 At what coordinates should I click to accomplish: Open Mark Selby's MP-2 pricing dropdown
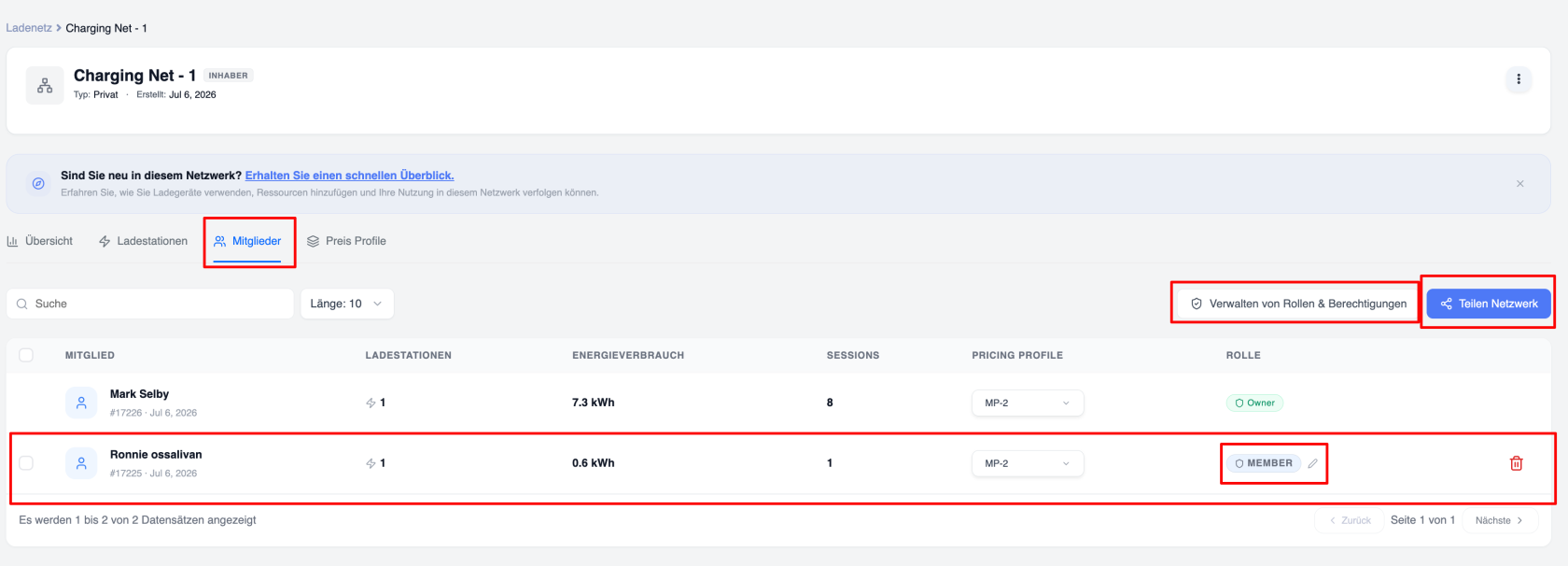click(x=1028, y=403)
